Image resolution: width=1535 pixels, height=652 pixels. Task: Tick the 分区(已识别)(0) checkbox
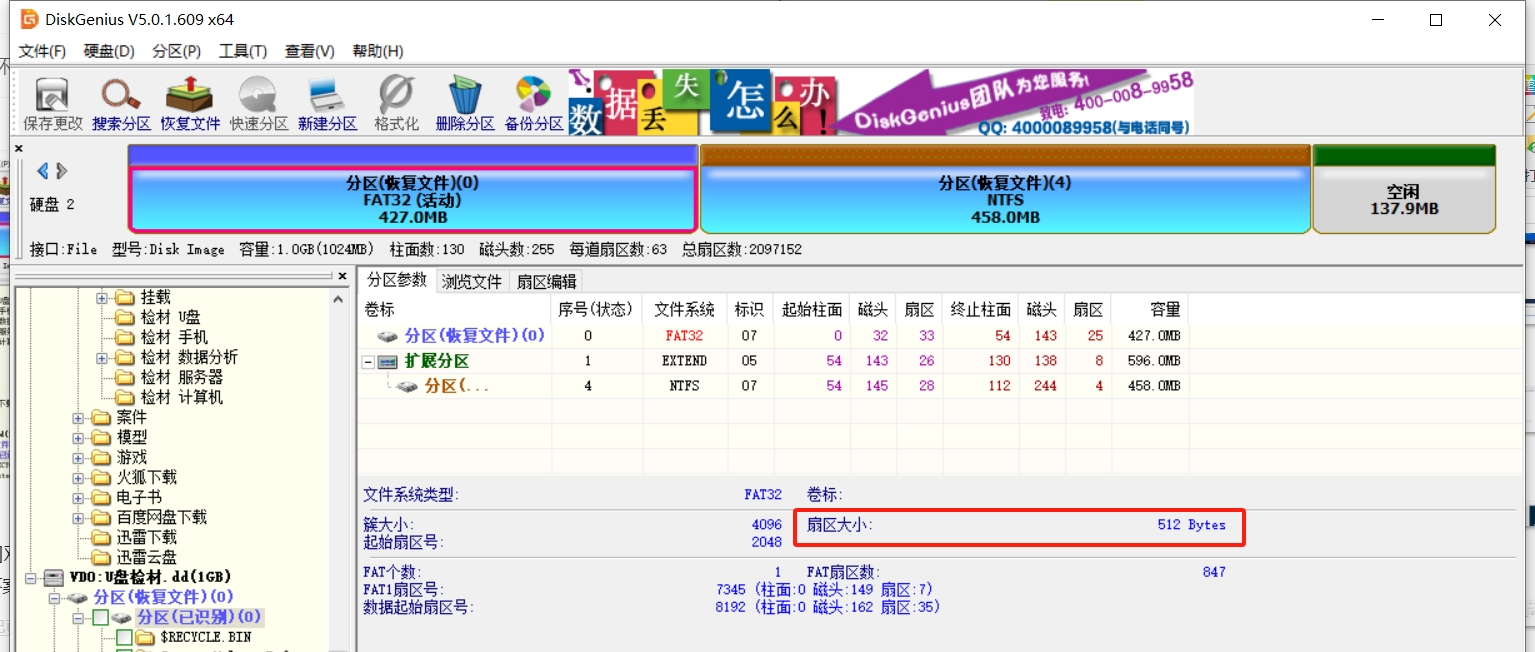(x=100, y=618)
